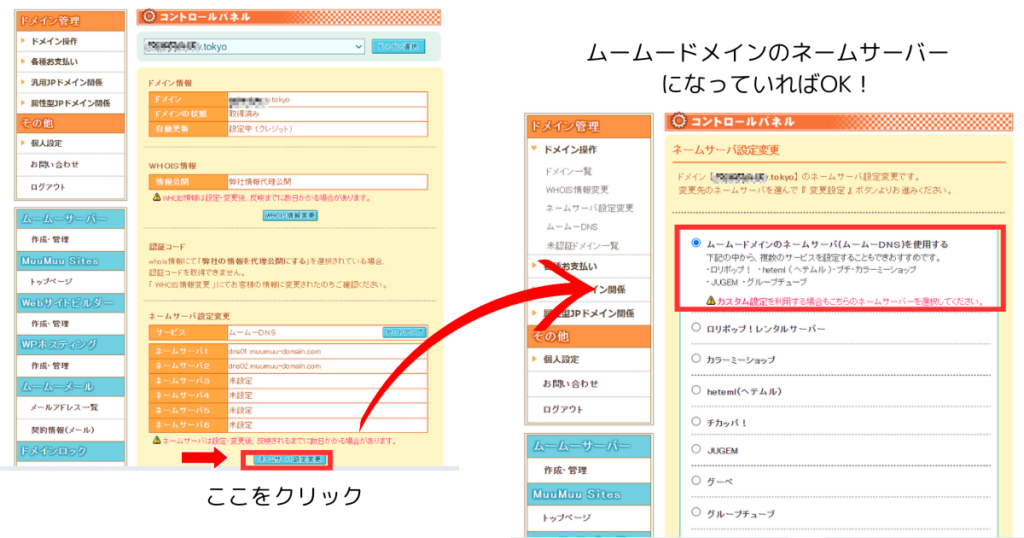This screenshot has height=538, width=1024.
Task: Click ログアウト in the left sidebar
Action: [48, 187]
